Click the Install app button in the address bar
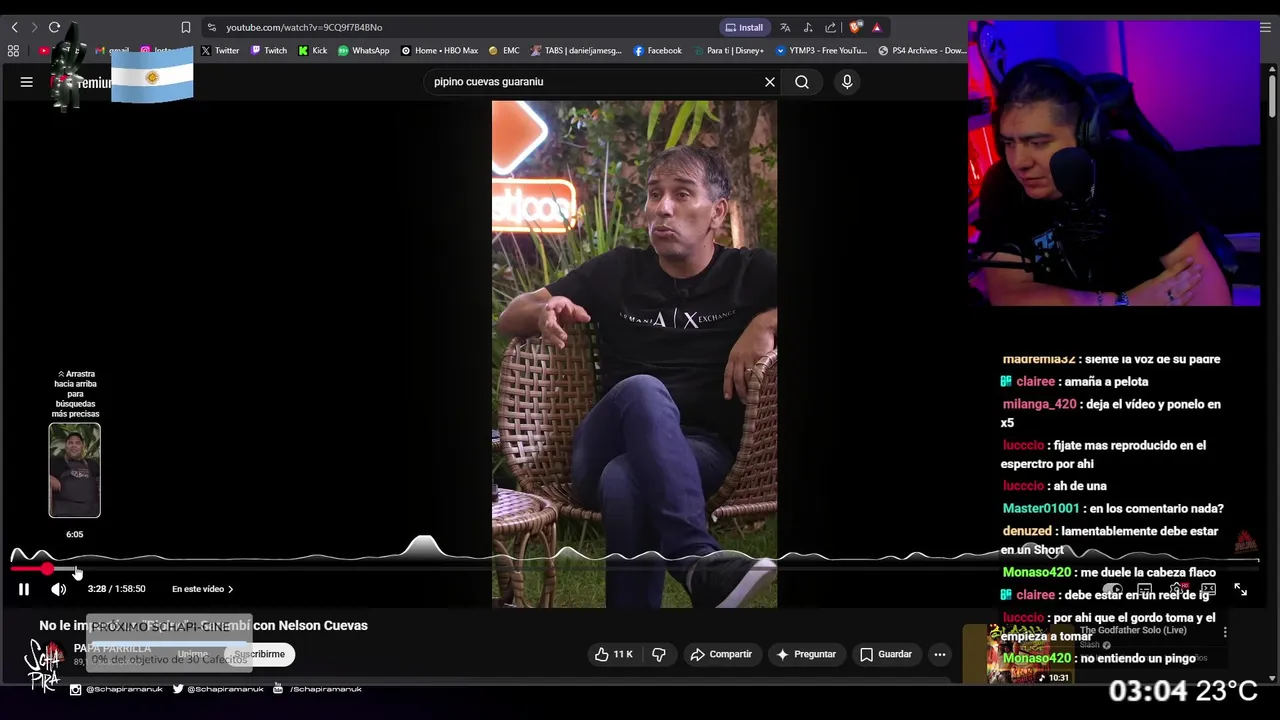Screen dimensions: 1280x720 tap(745, 27)
